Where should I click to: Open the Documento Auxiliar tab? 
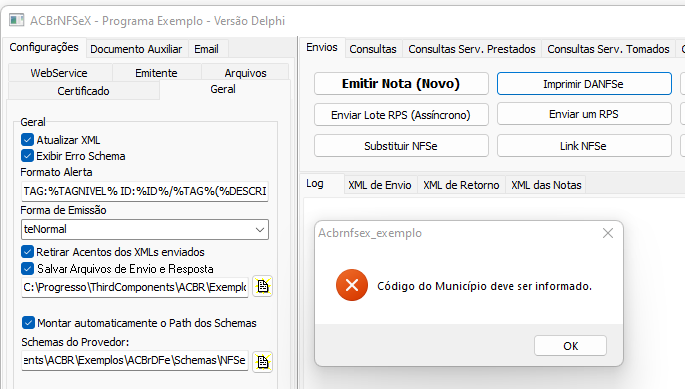pyautogui.click(x=136, y=49)
